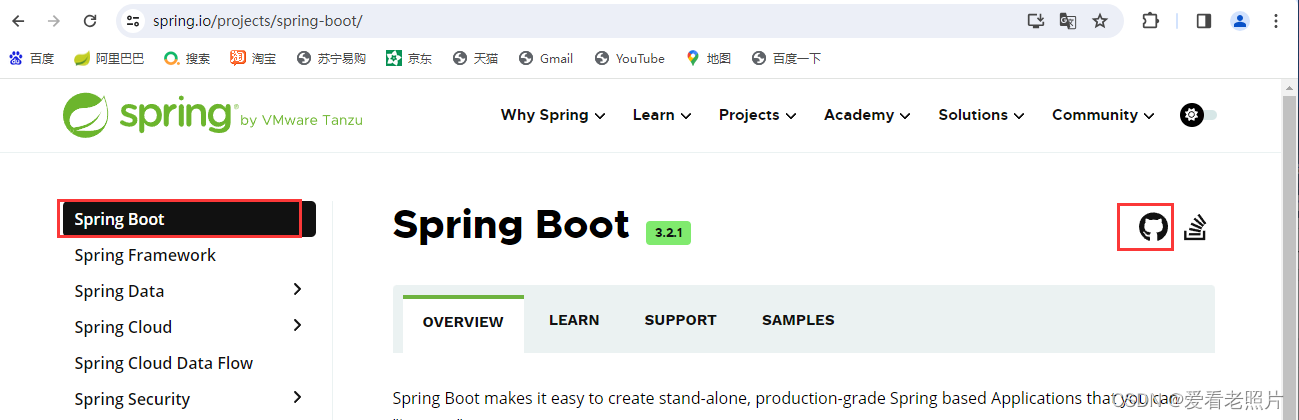The width and height of the screenshot is (1299, 420).
Task: Open 淘宝 bookmark
Action: click(253, 59)
